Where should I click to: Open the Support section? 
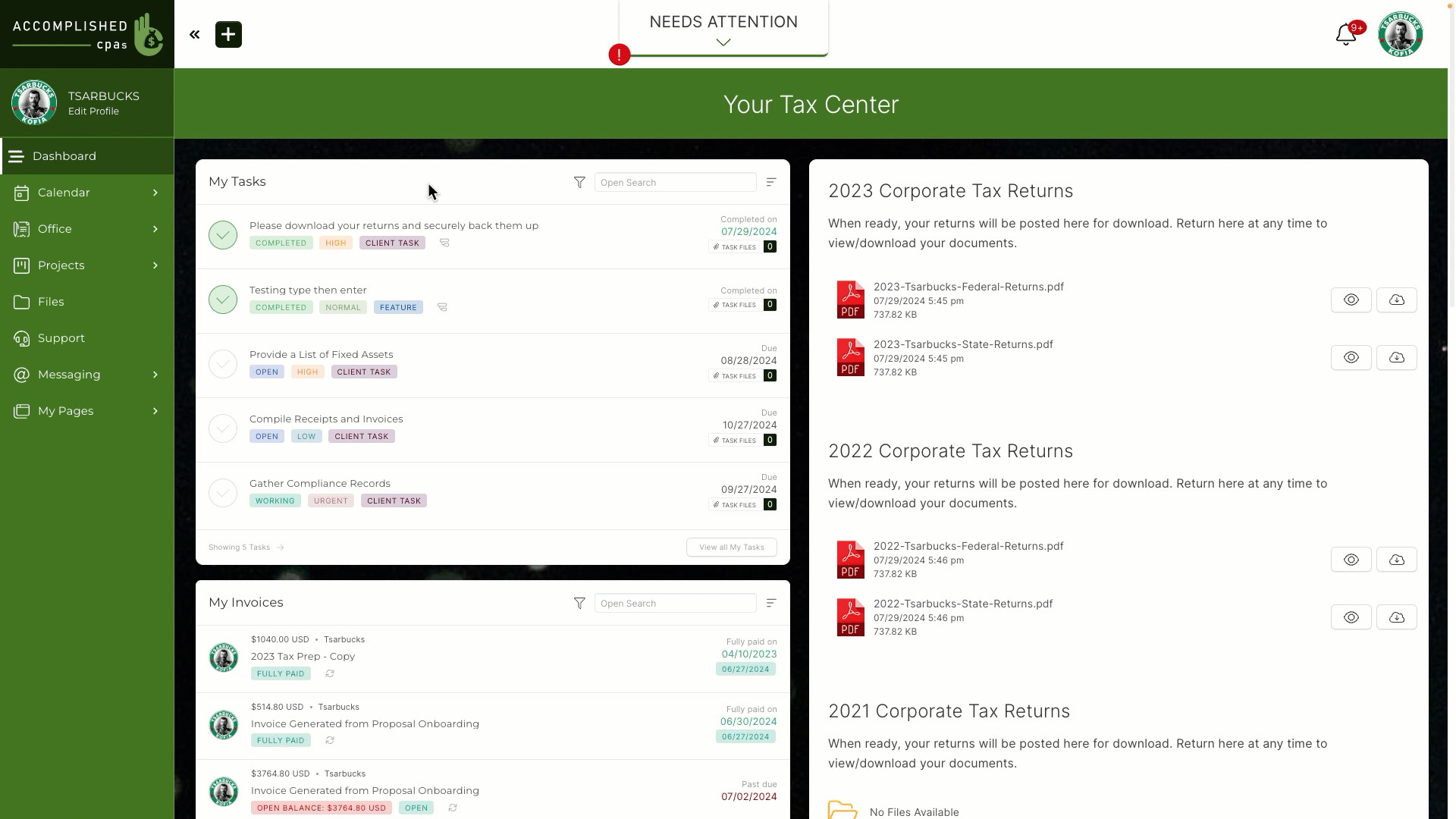coord(61,337)
